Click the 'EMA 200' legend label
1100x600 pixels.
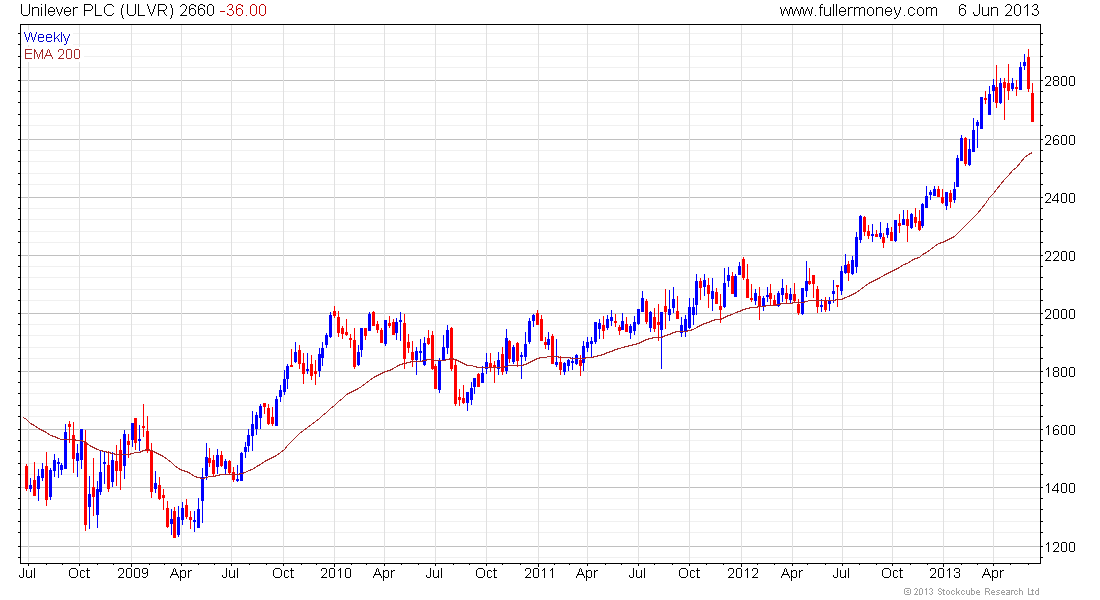52,54
